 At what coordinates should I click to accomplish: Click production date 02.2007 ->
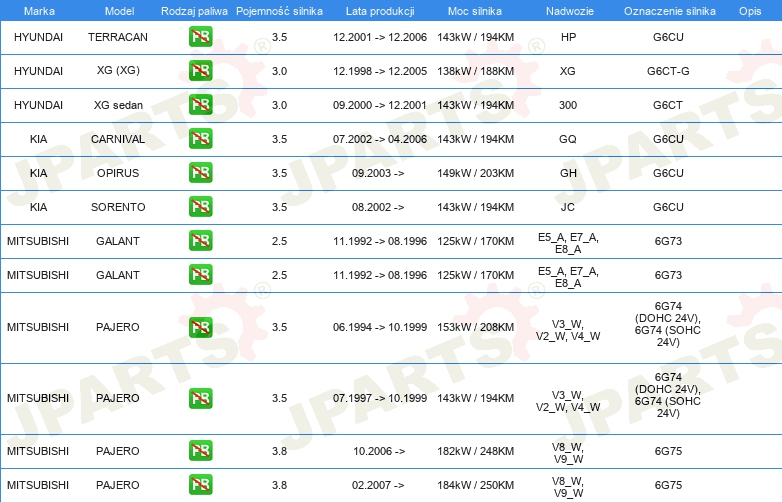pos(378,485)
